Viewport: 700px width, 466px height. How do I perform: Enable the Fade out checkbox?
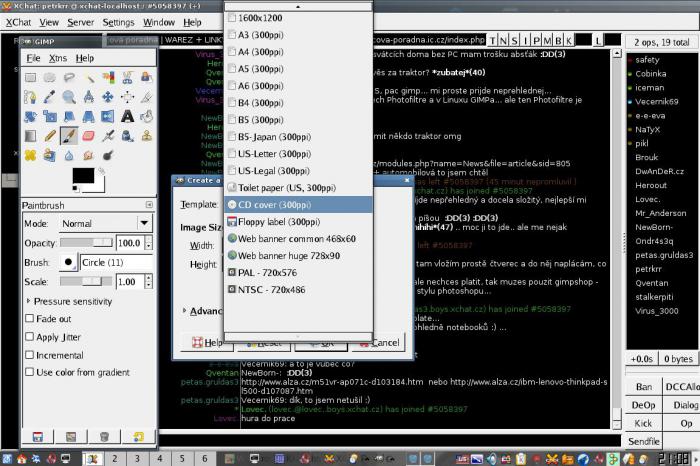(29, 318)
